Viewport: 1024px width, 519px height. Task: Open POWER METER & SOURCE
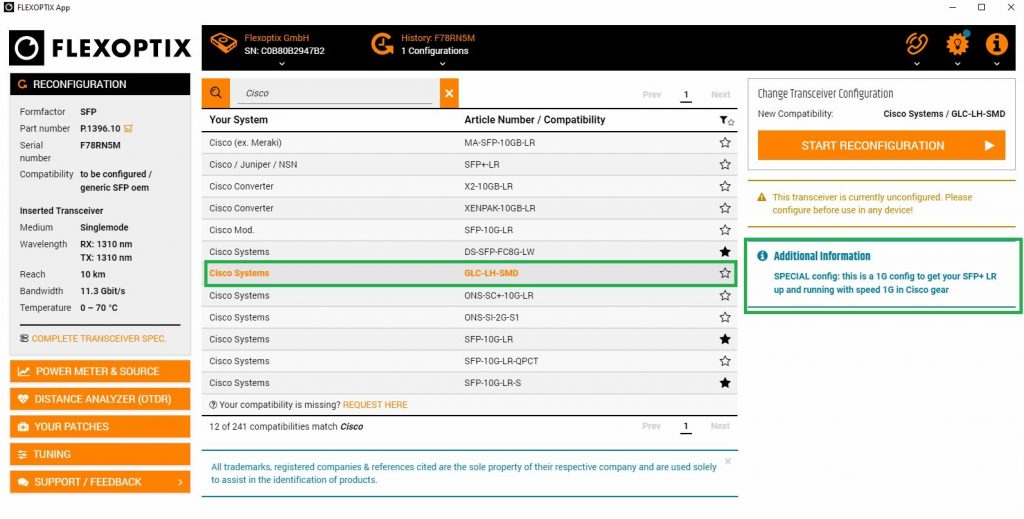pos(100,371)
